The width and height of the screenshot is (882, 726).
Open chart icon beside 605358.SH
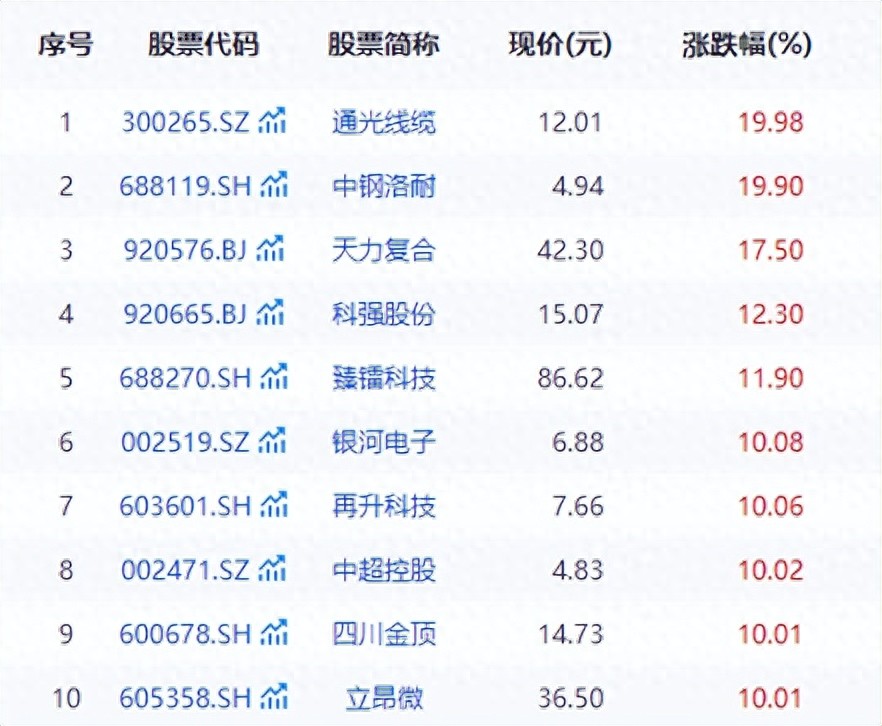coord(274,697)
